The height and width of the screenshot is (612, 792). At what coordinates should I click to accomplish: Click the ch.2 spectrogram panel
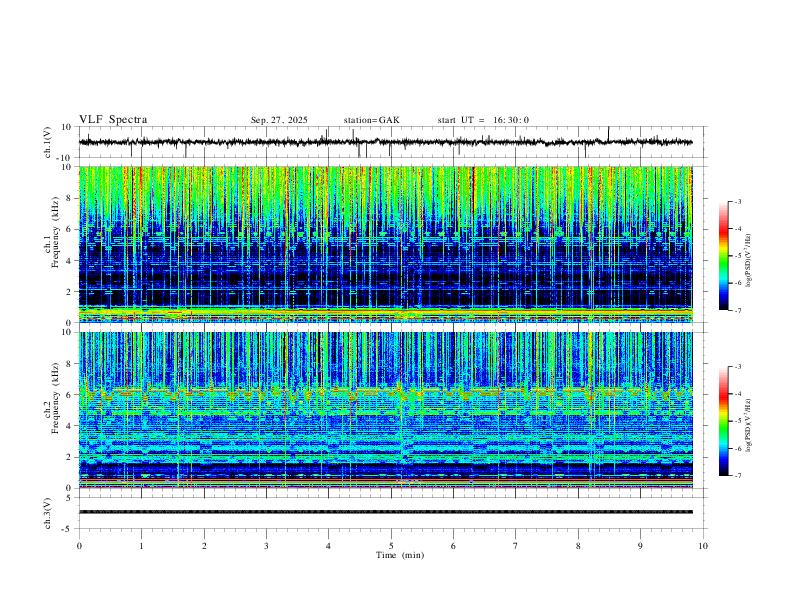[386, 410]
